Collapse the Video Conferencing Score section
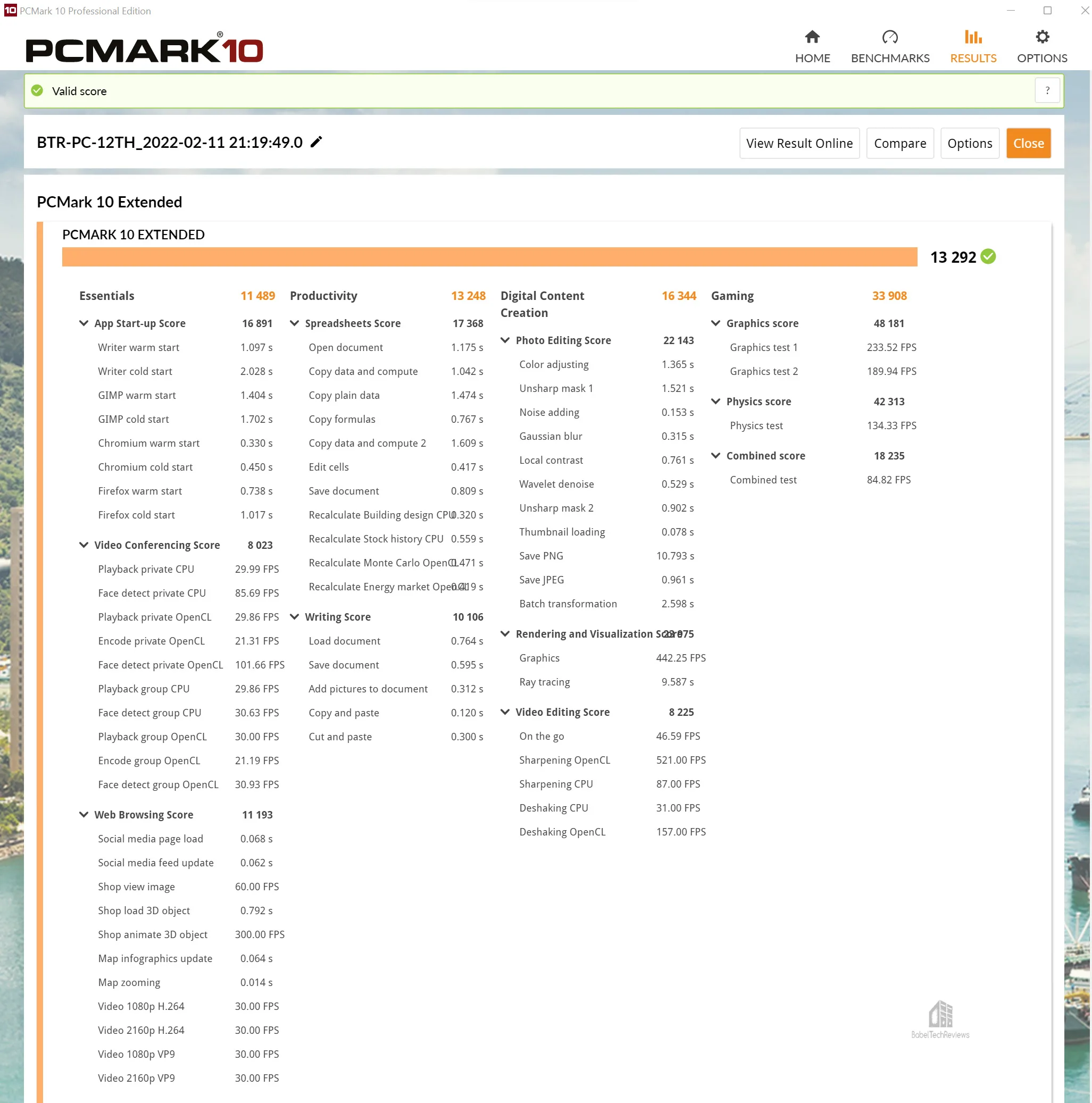The image size is (1092, 1103). coord(84,545)
